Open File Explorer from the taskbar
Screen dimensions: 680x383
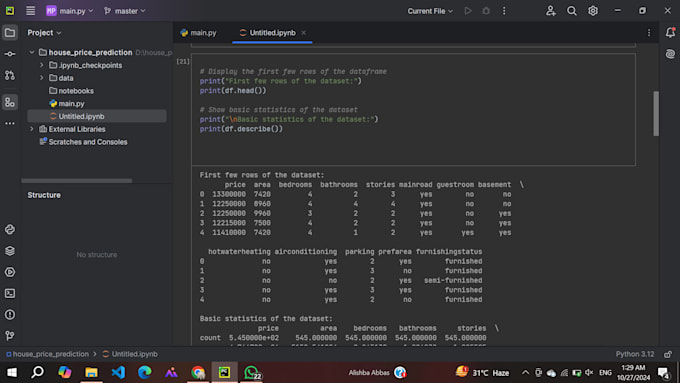(91, 372)
